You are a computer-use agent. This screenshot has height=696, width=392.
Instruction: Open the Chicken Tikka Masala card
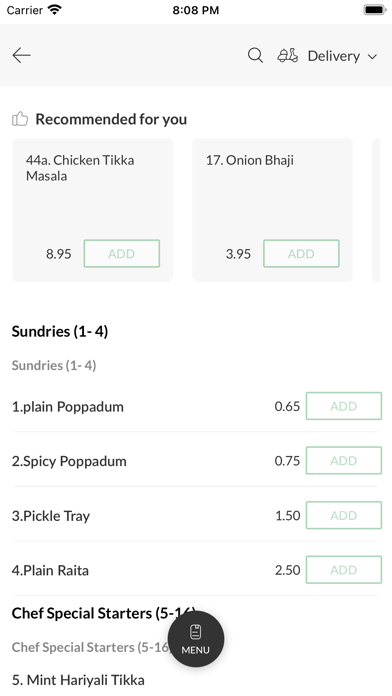tap(93, 210)
